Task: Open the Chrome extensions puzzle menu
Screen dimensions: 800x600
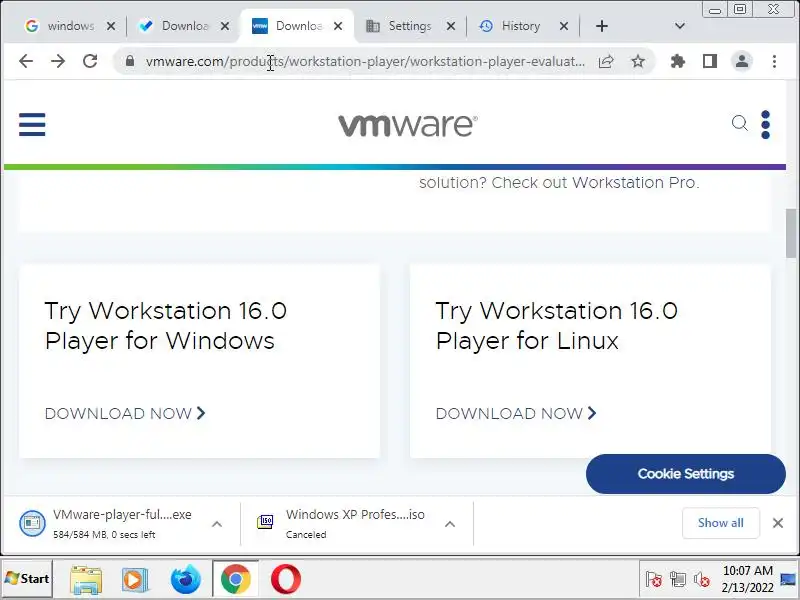Action: (x=678, y=61)
